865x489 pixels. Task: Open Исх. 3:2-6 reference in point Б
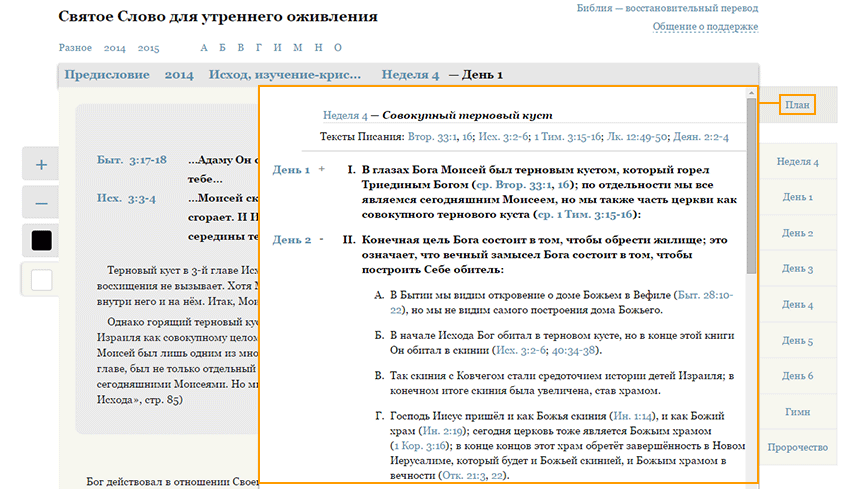tap(521, 350)
